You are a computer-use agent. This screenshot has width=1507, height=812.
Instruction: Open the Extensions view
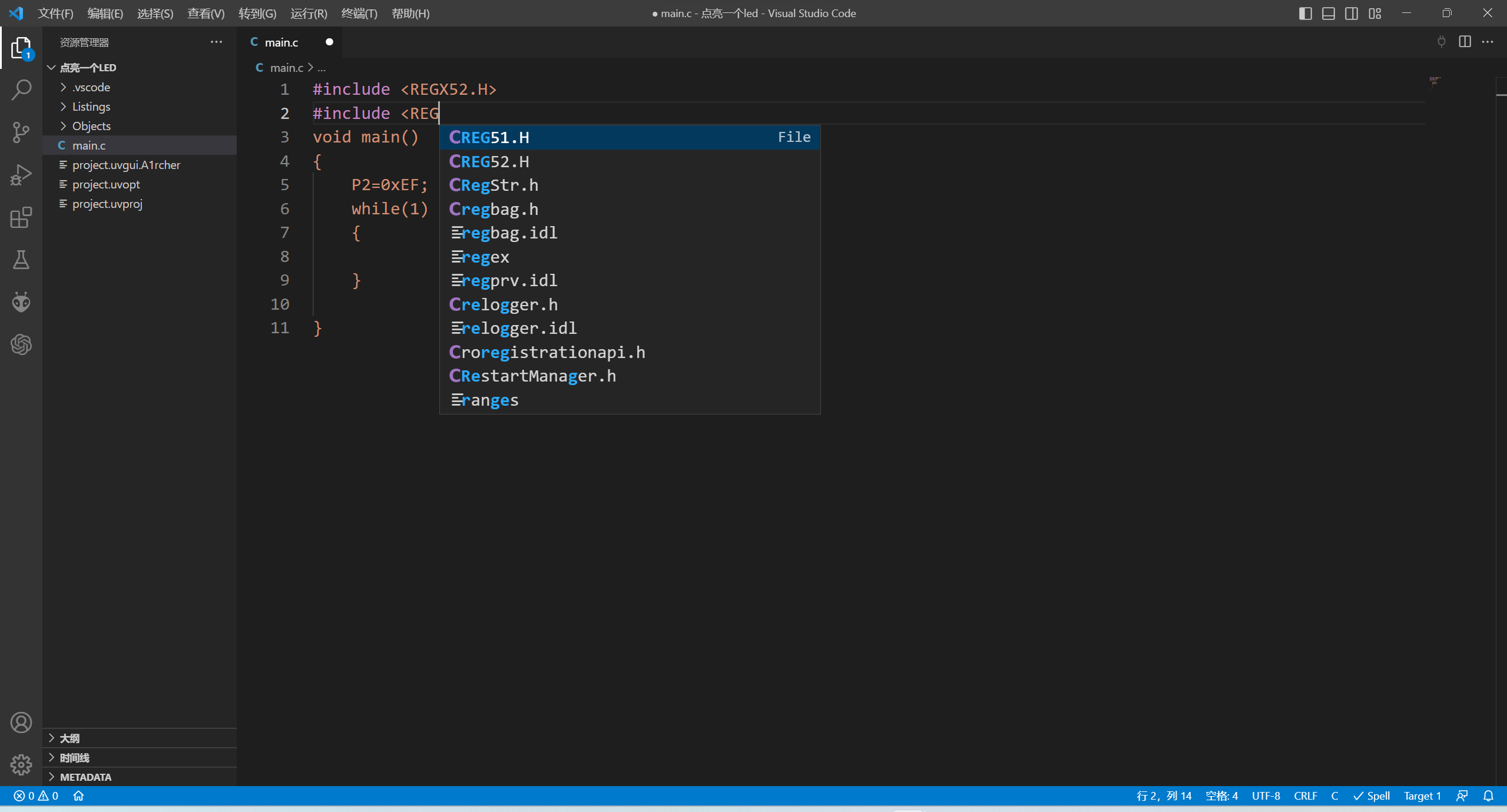pos(21,217)
